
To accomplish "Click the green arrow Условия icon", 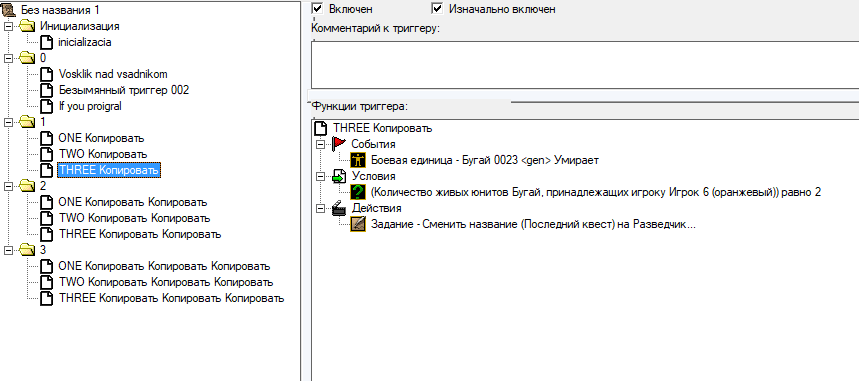I will [x=339, y=177].
